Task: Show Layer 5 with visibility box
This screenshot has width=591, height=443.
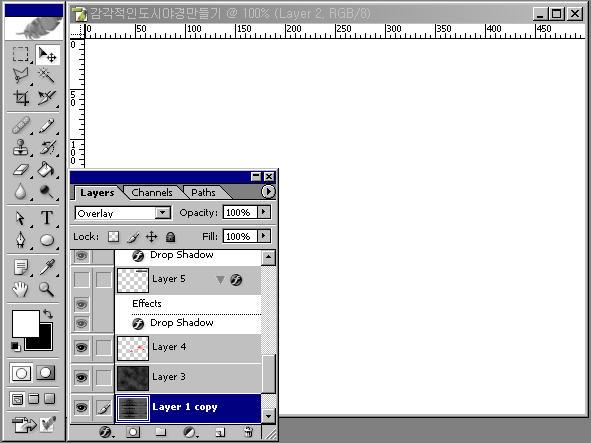Action: coord(81,280)
